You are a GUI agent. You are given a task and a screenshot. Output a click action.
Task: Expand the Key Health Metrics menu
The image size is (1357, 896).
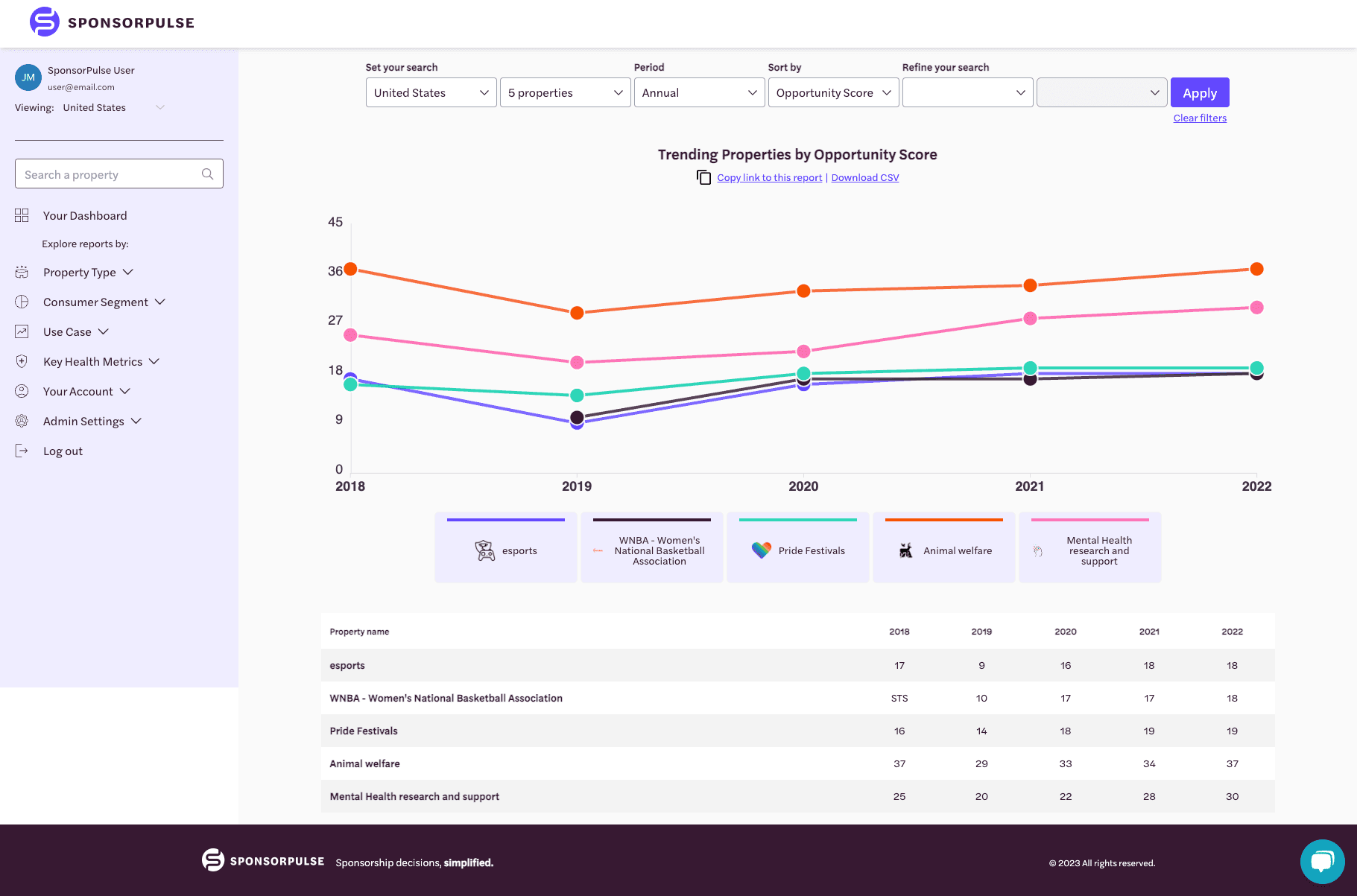101,362
